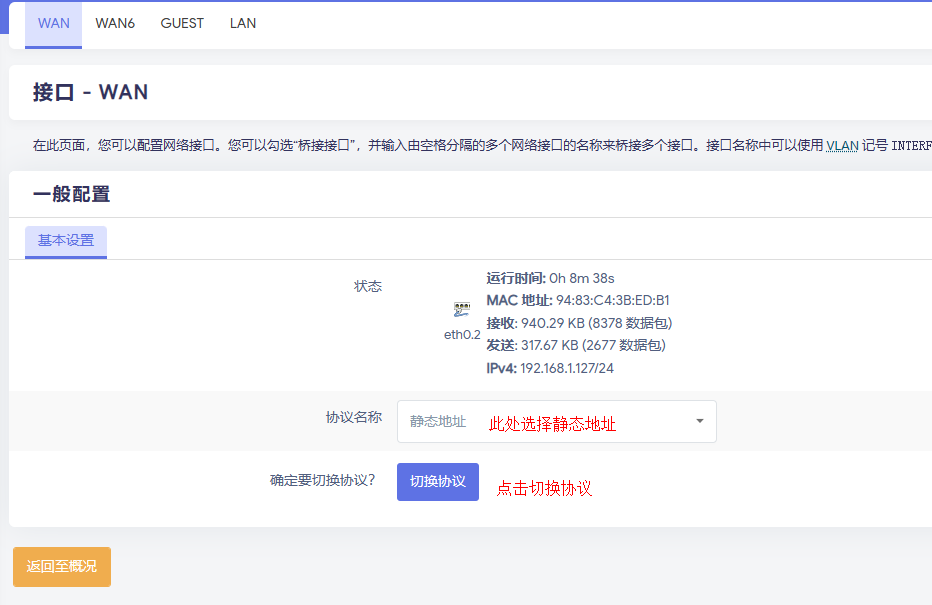Select the GUEST interface tab

click(x=182, y=23)
